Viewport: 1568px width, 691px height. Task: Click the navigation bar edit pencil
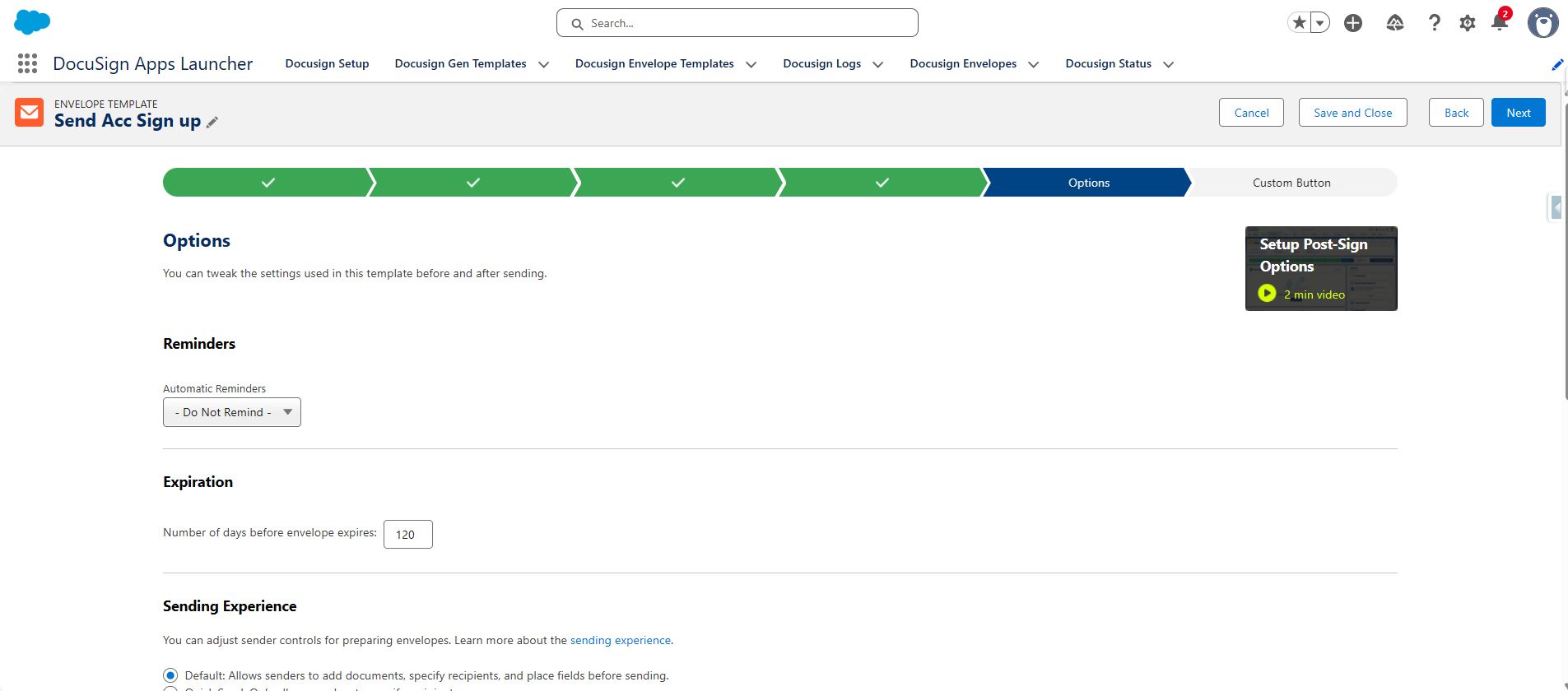point(1557,64)
